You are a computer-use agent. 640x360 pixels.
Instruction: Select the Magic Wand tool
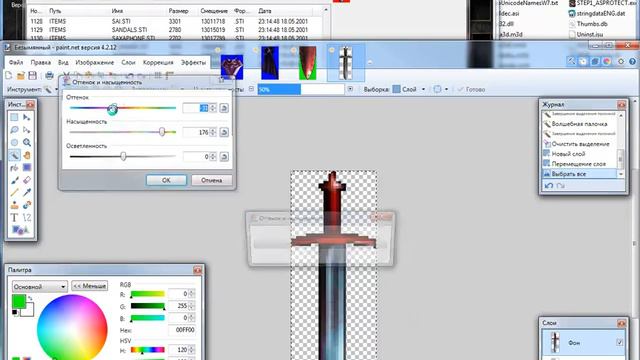[x=14, y=155]
